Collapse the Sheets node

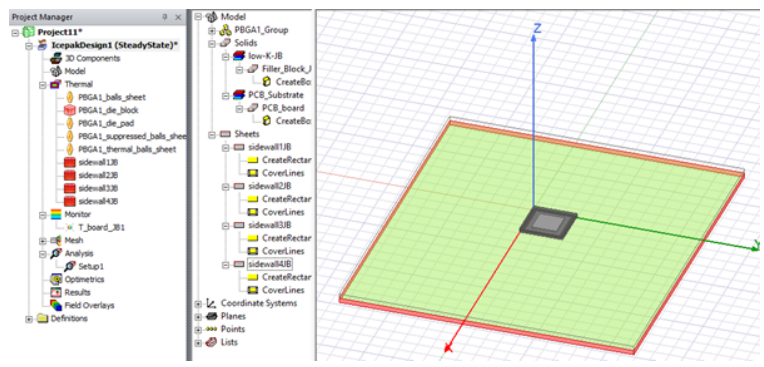(x=211, y=134)
